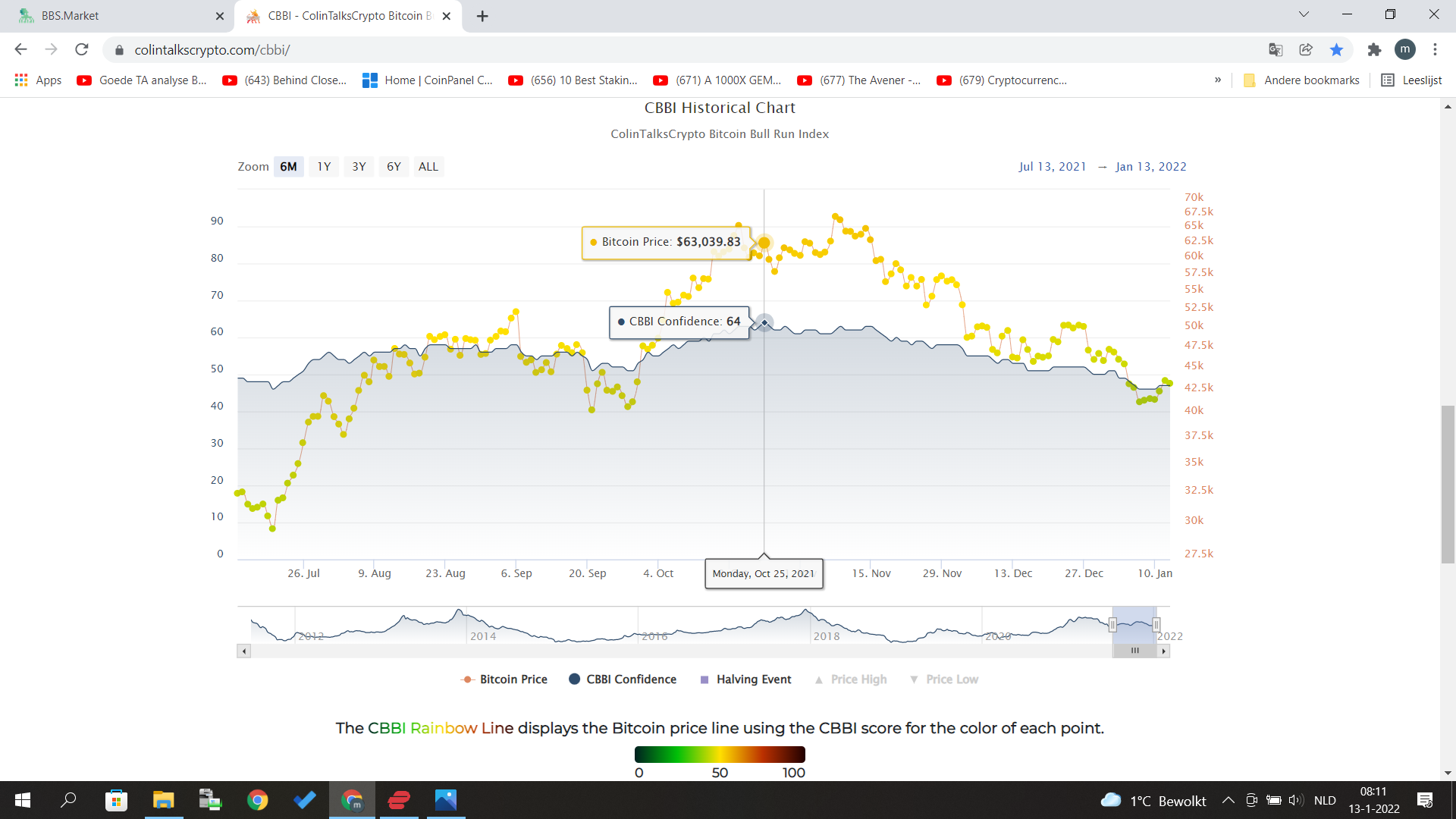Click the navigator right range handle
1456x819 pixels.
pyautogui.click(x=1156, y=625)
